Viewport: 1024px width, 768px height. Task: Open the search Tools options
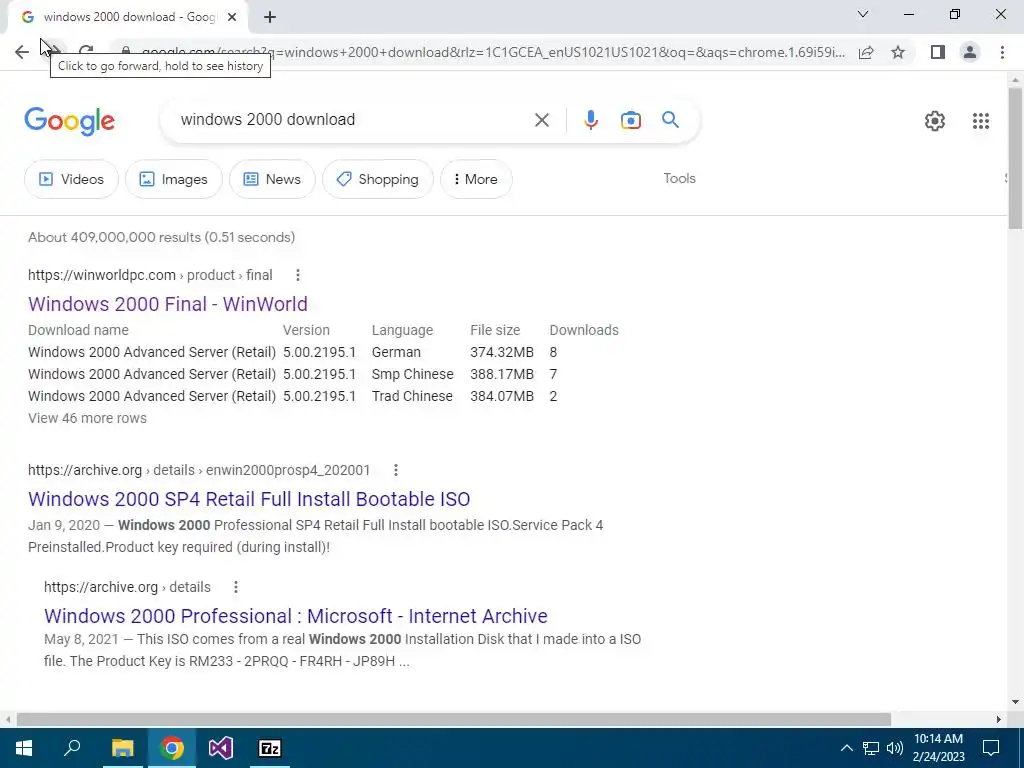pos(679,178)
